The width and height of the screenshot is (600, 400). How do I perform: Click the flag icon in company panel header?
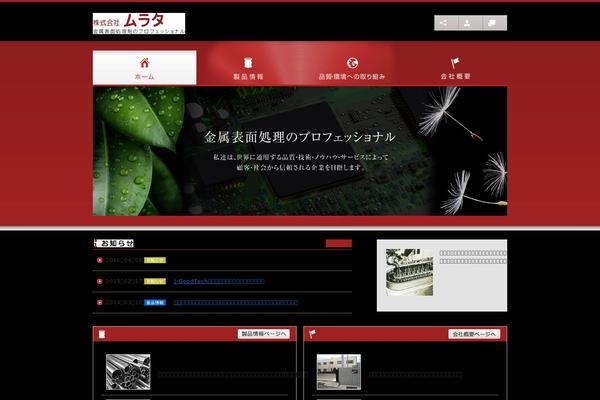(x=313, y=334)
